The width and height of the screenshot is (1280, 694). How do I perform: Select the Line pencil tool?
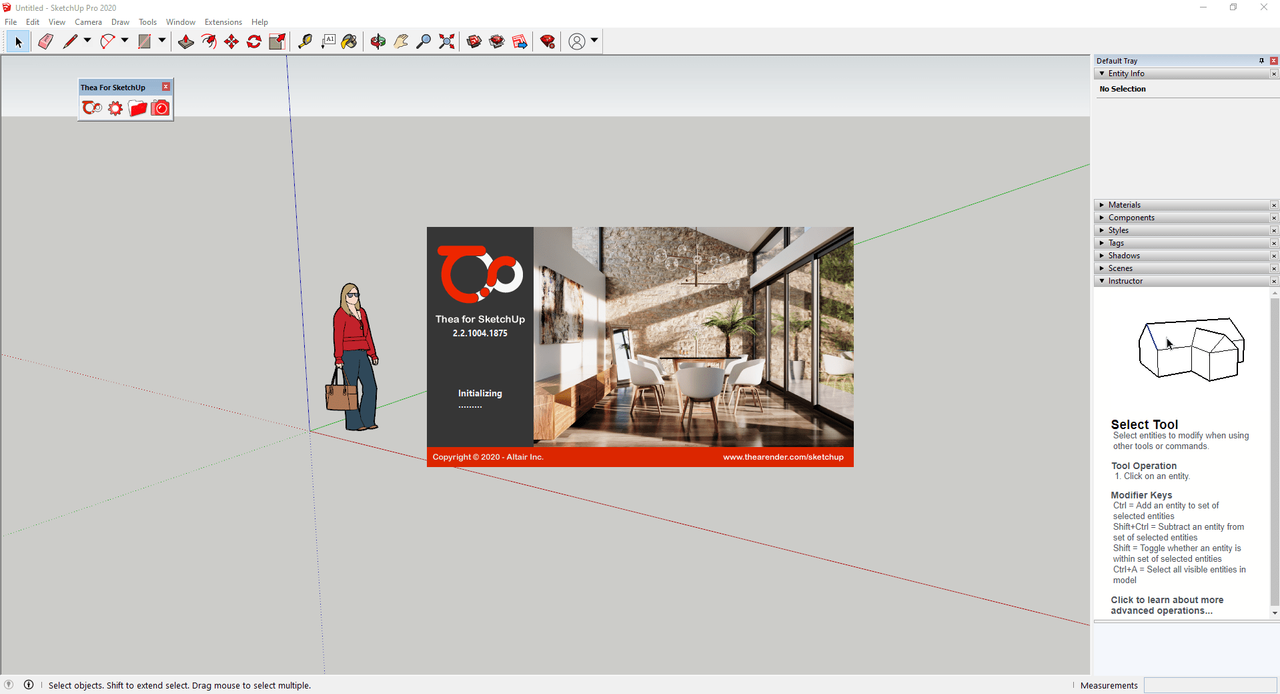(70, 41)
